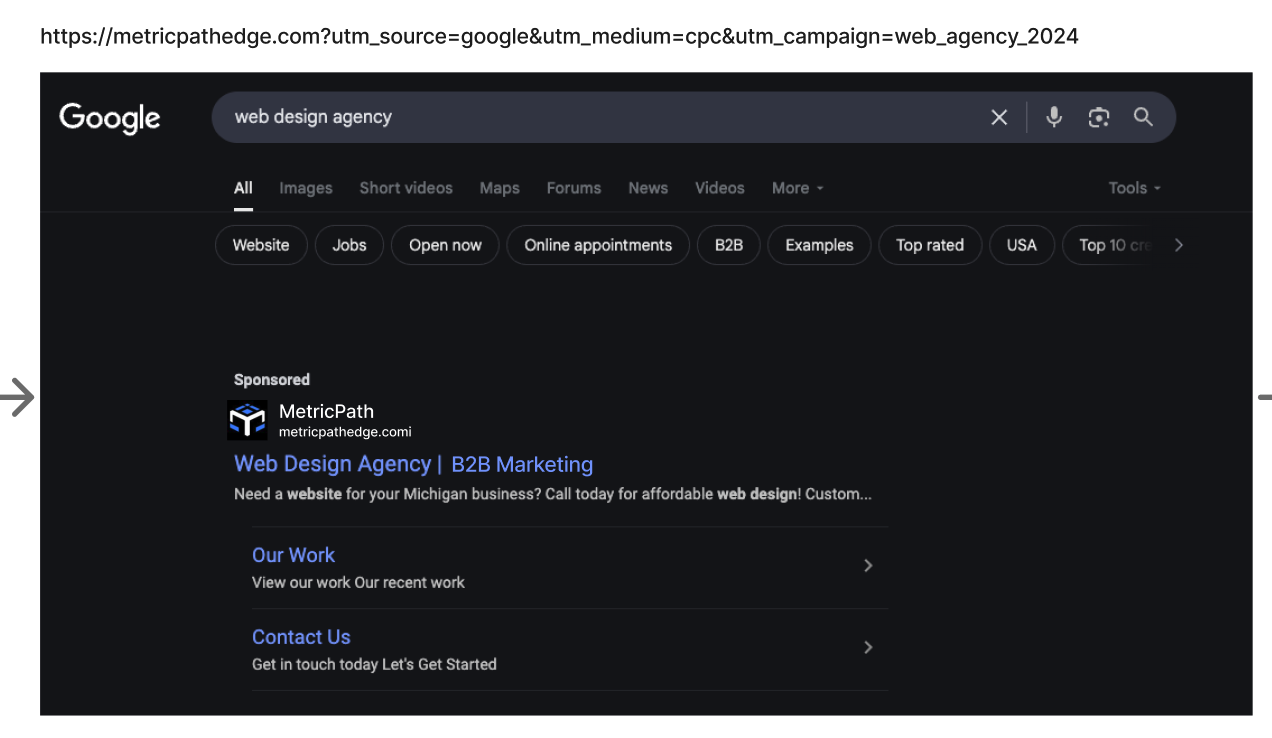This screenshot has width=1272, height=738.
Task: Click the B2B Marketing headline link
Action: click(522, 465)
